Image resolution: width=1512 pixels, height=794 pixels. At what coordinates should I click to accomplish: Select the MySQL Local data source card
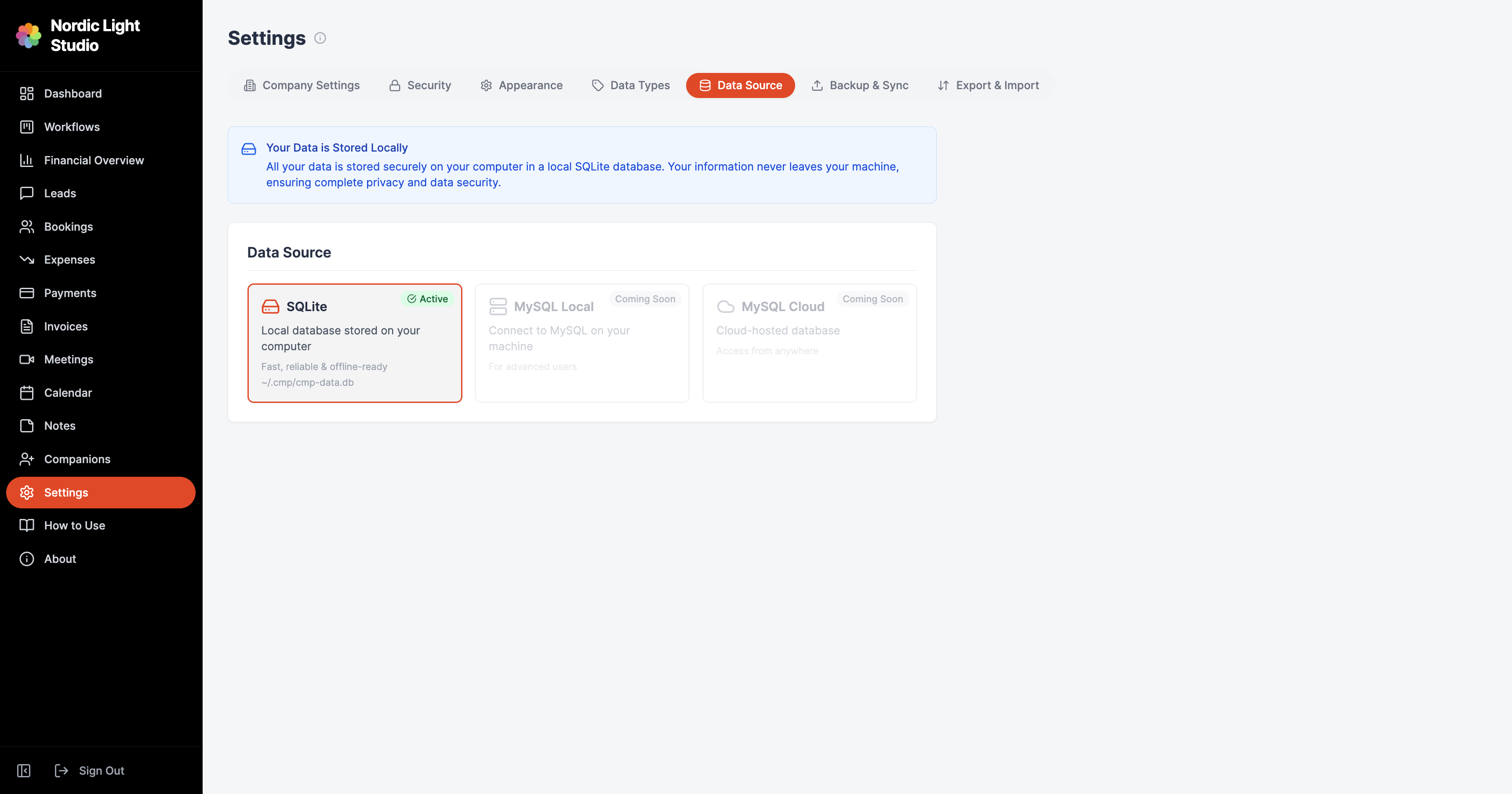[x=582, y=343]
